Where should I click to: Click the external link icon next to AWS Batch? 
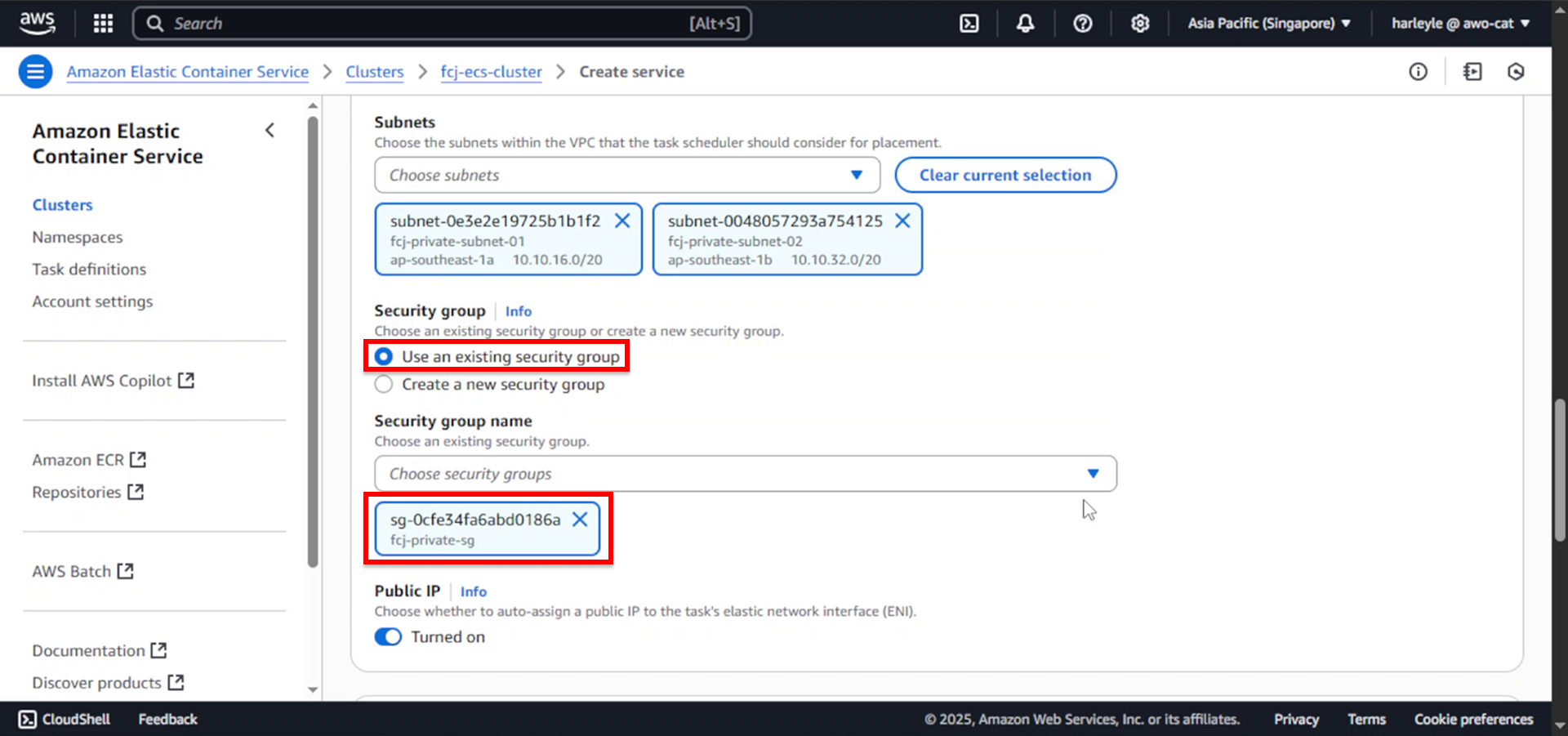[x=125, y=571]
